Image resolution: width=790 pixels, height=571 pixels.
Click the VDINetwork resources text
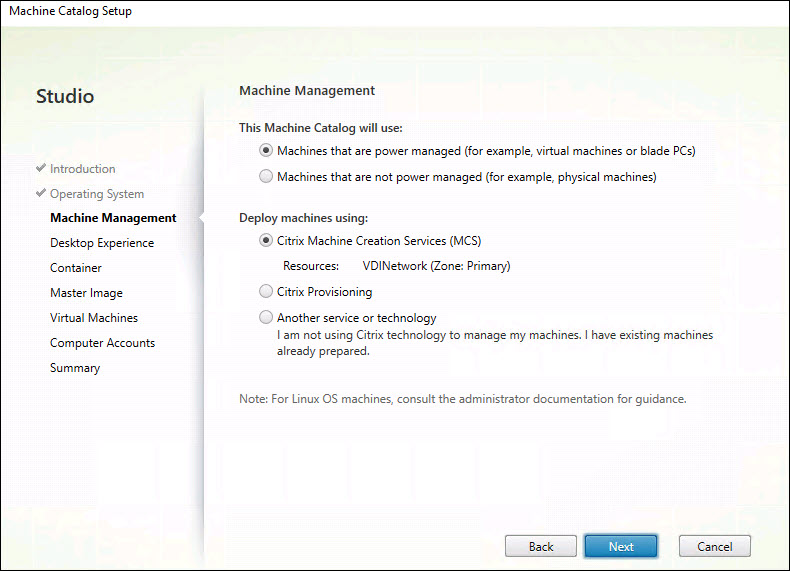point(436,267)
